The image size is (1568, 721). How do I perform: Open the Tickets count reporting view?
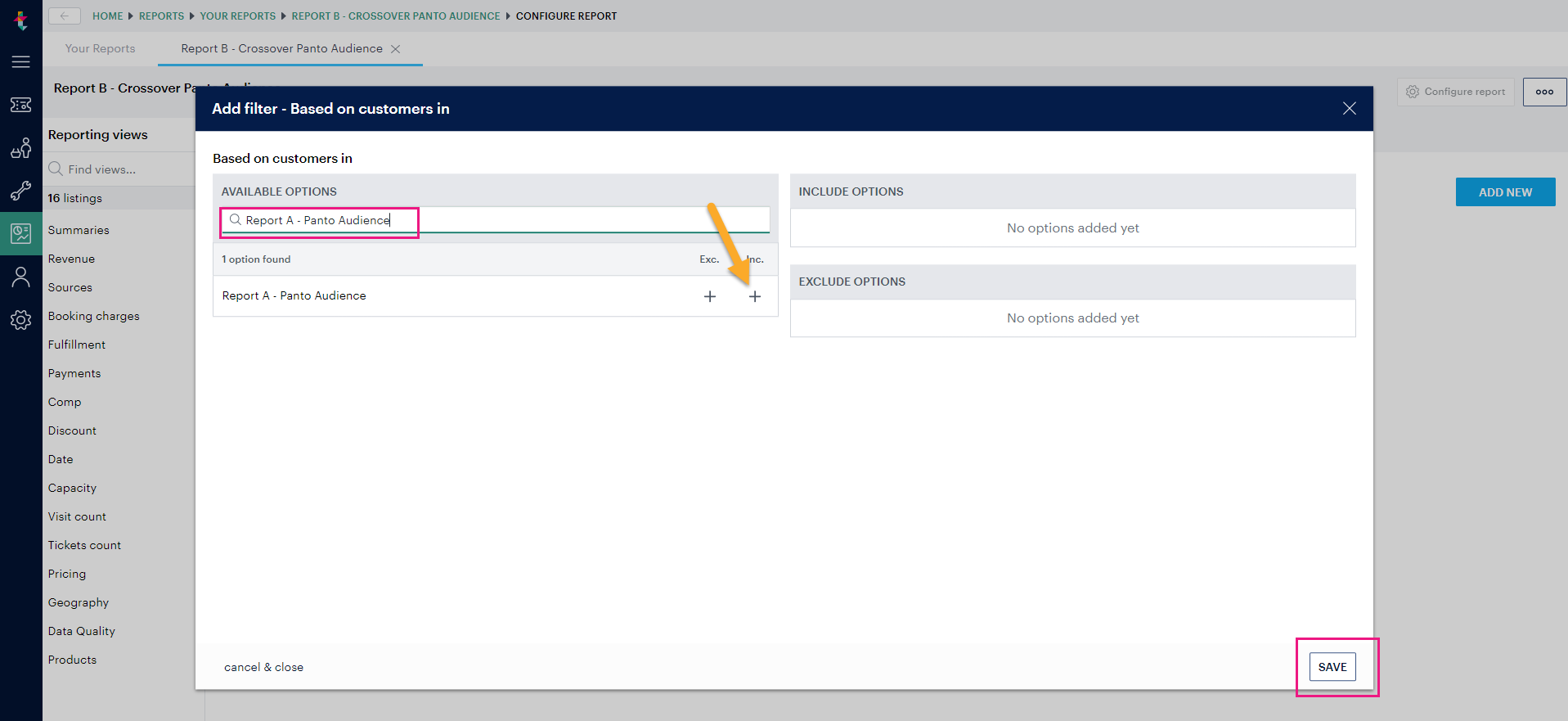pyautogui.click(x=84, y=545)
